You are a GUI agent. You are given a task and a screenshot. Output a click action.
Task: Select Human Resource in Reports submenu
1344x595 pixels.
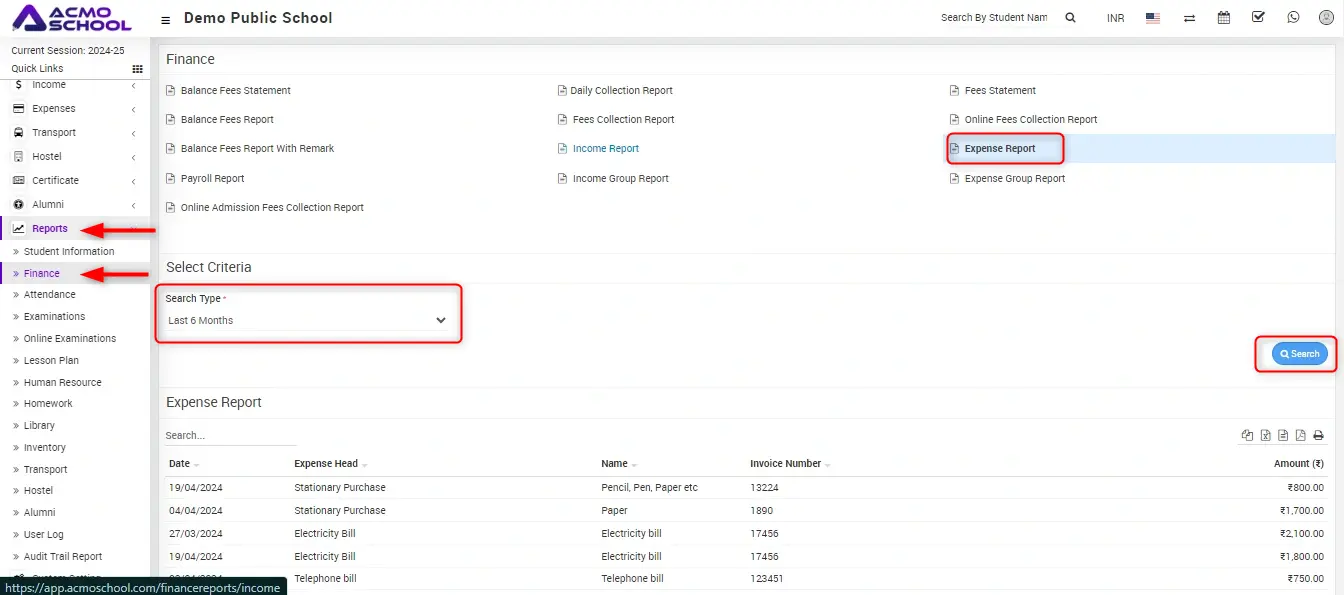pyautogui.click(x=62, y=382)
